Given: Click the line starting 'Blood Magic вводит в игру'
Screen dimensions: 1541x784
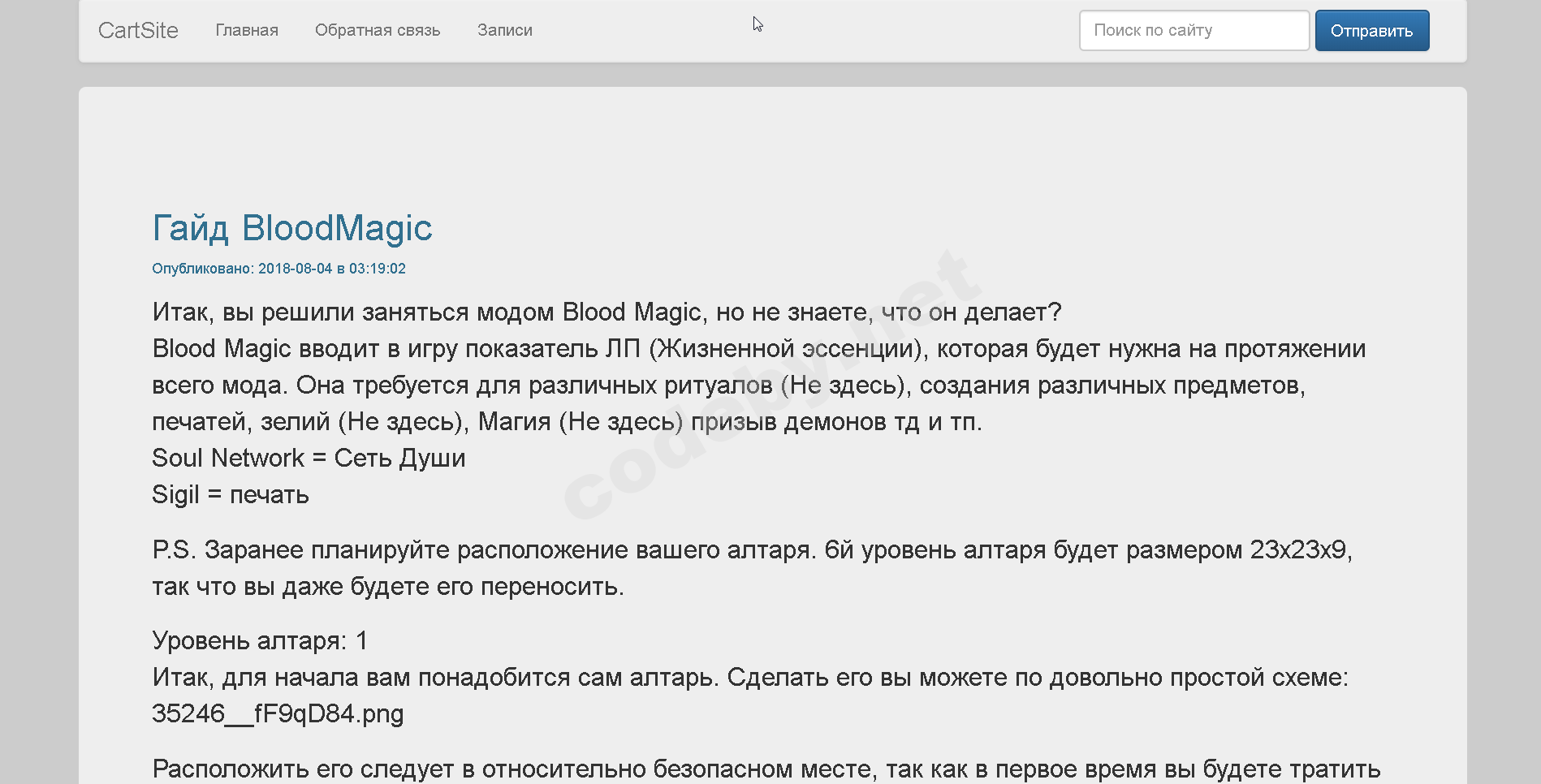Looking at the screenshot, I should pos(758,348).
